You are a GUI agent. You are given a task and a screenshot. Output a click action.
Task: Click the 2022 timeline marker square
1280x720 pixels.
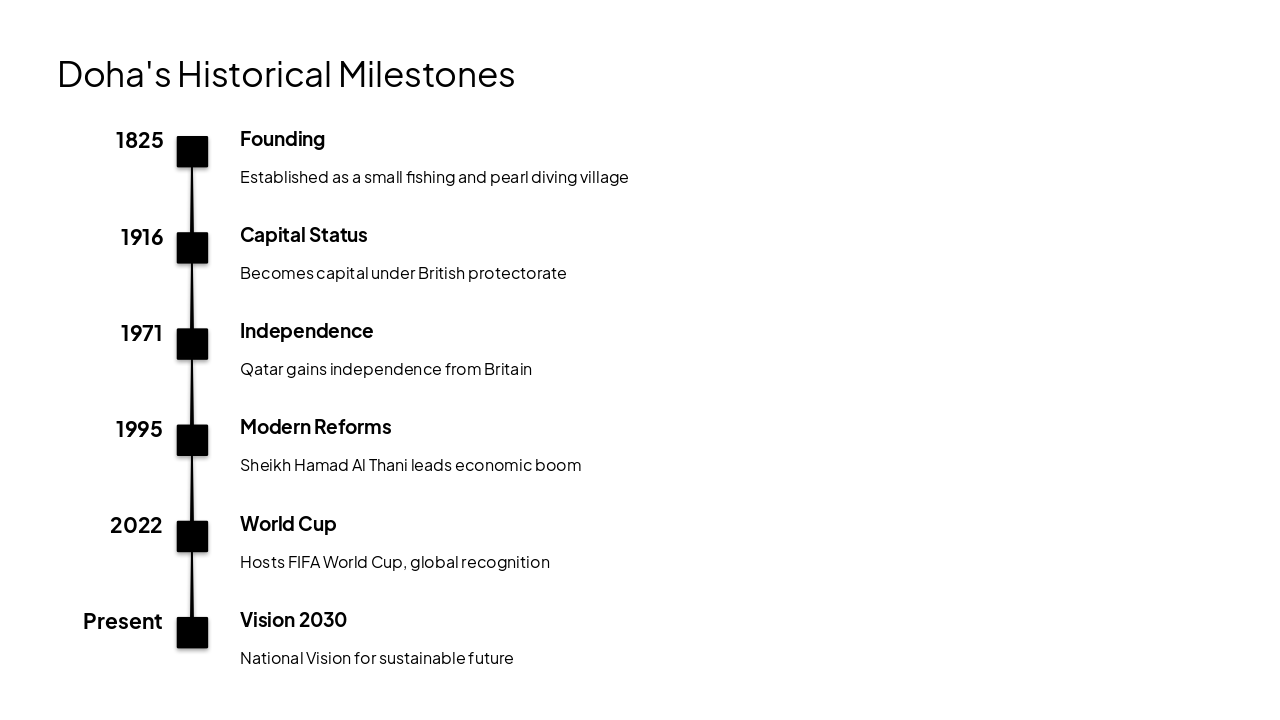click(192, 536)
